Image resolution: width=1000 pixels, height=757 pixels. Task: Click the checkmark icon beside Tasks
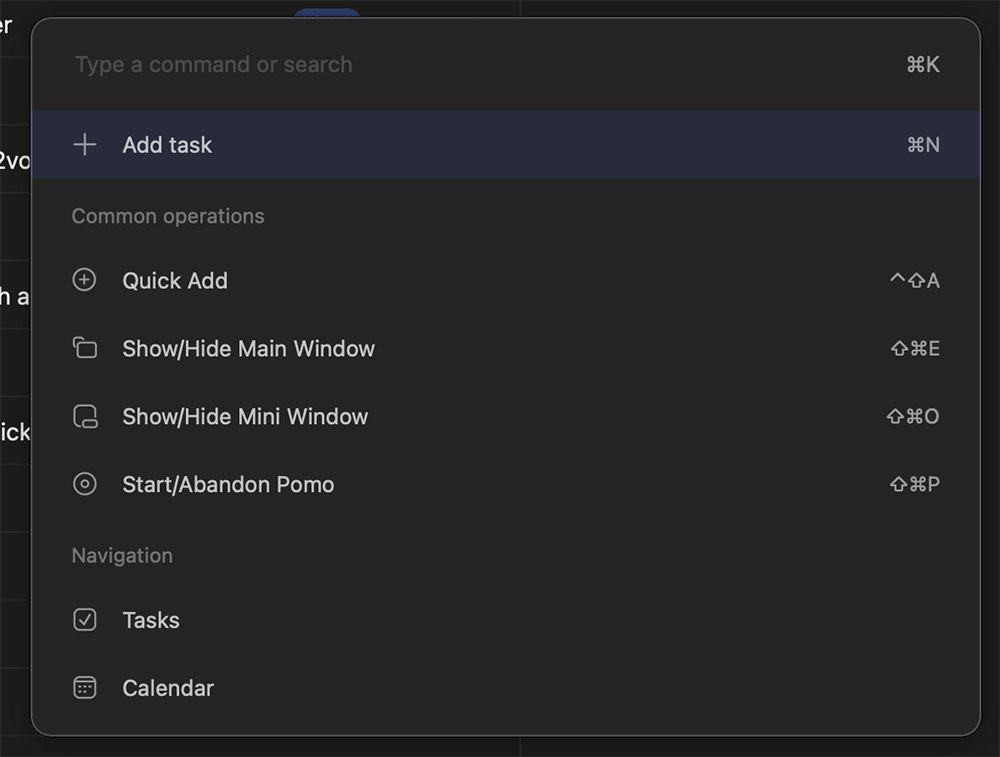pyautogui.click(x=85, y=620)
